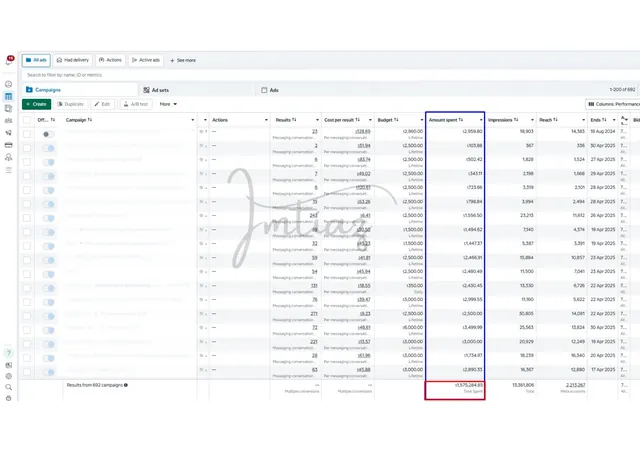The height and width of the screenshot is (452, 640).
Task: Click result count 243 link
Action: (x=313, y=215)
